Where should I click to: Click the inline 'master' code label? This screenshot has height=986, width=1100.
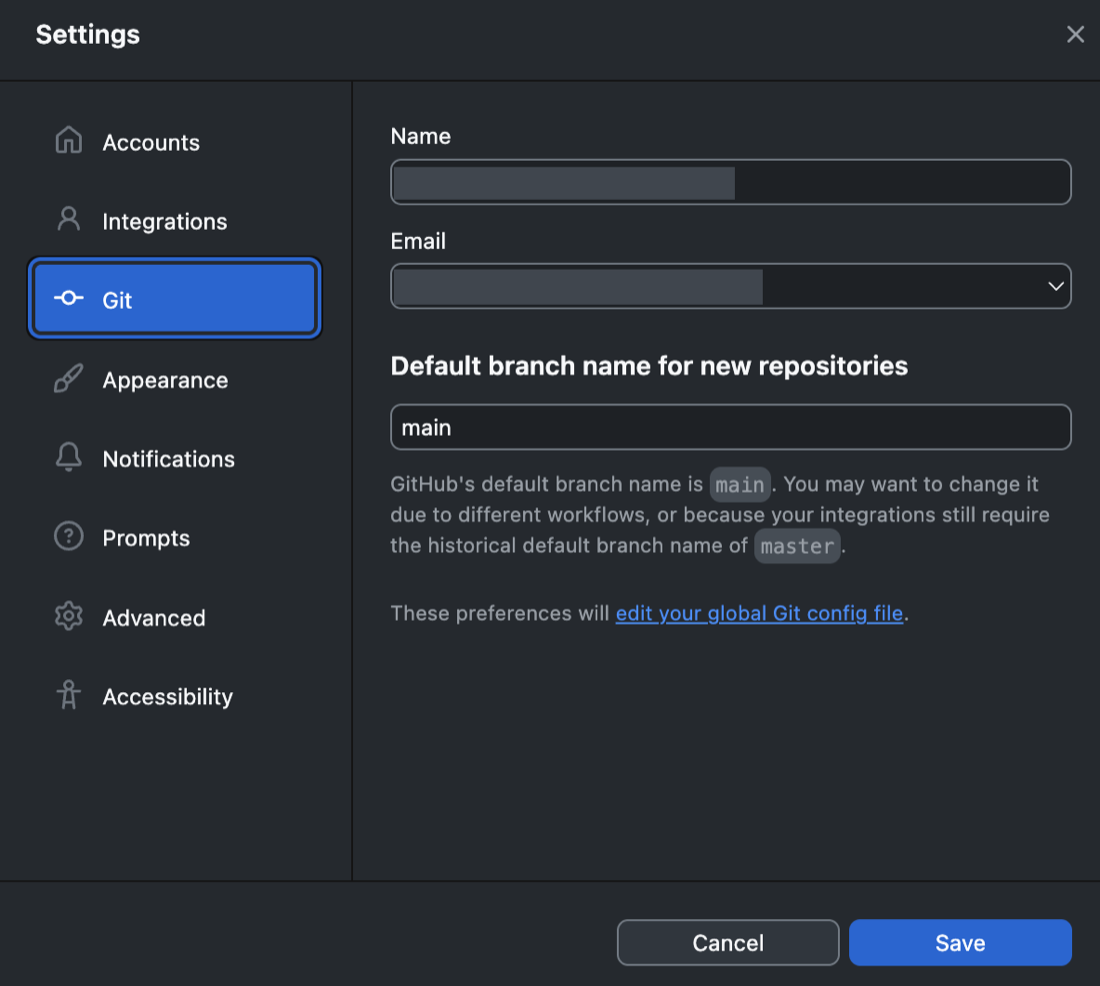point(797,546)
